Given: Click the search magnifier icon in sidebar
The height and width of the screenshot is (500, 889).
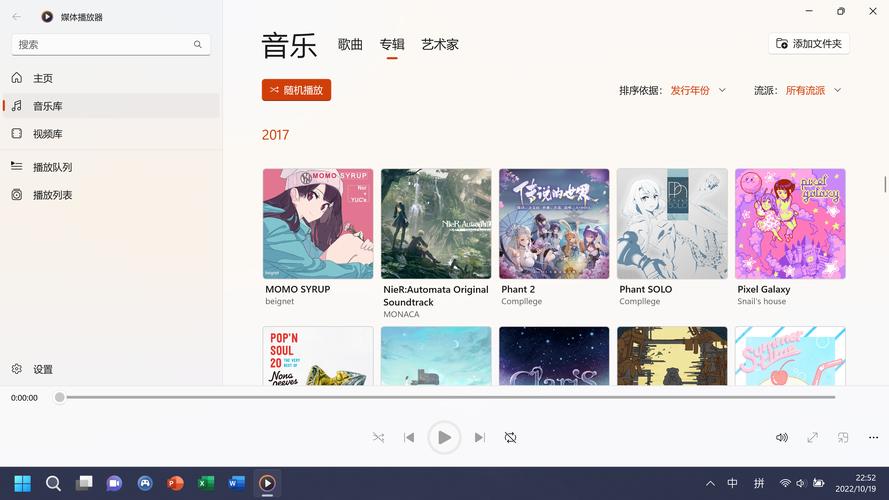Looking at the screenshot, I should pyautogui.click(x=197, y=44).
